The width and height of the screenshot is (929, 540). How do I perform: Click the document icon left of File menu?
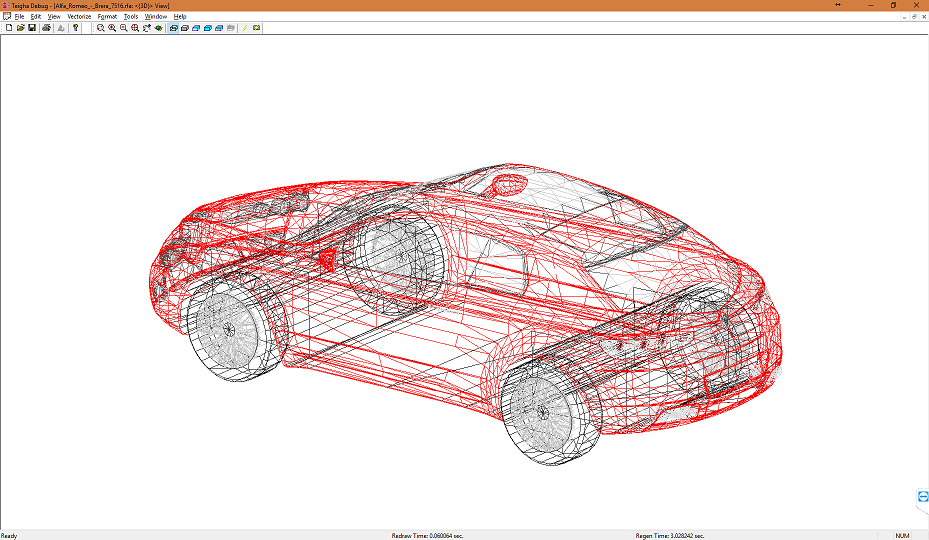(7, 17)
